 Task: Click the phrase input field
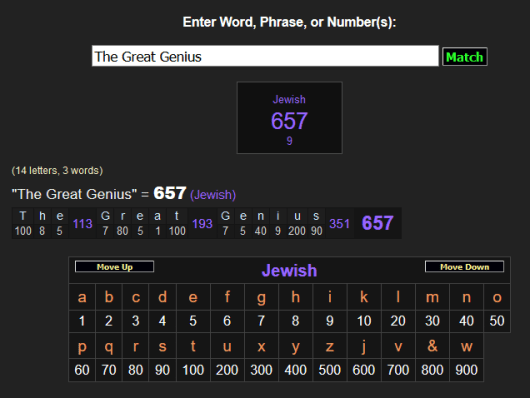click(265, 56)
